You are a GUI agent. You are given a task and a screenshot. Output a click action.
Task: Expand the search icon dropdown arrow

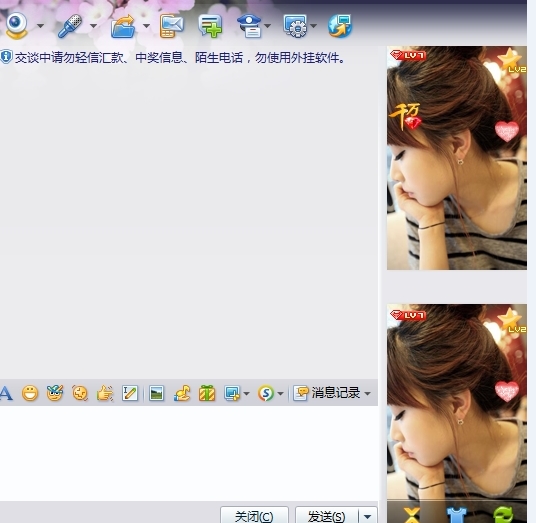tap(280, 393)
